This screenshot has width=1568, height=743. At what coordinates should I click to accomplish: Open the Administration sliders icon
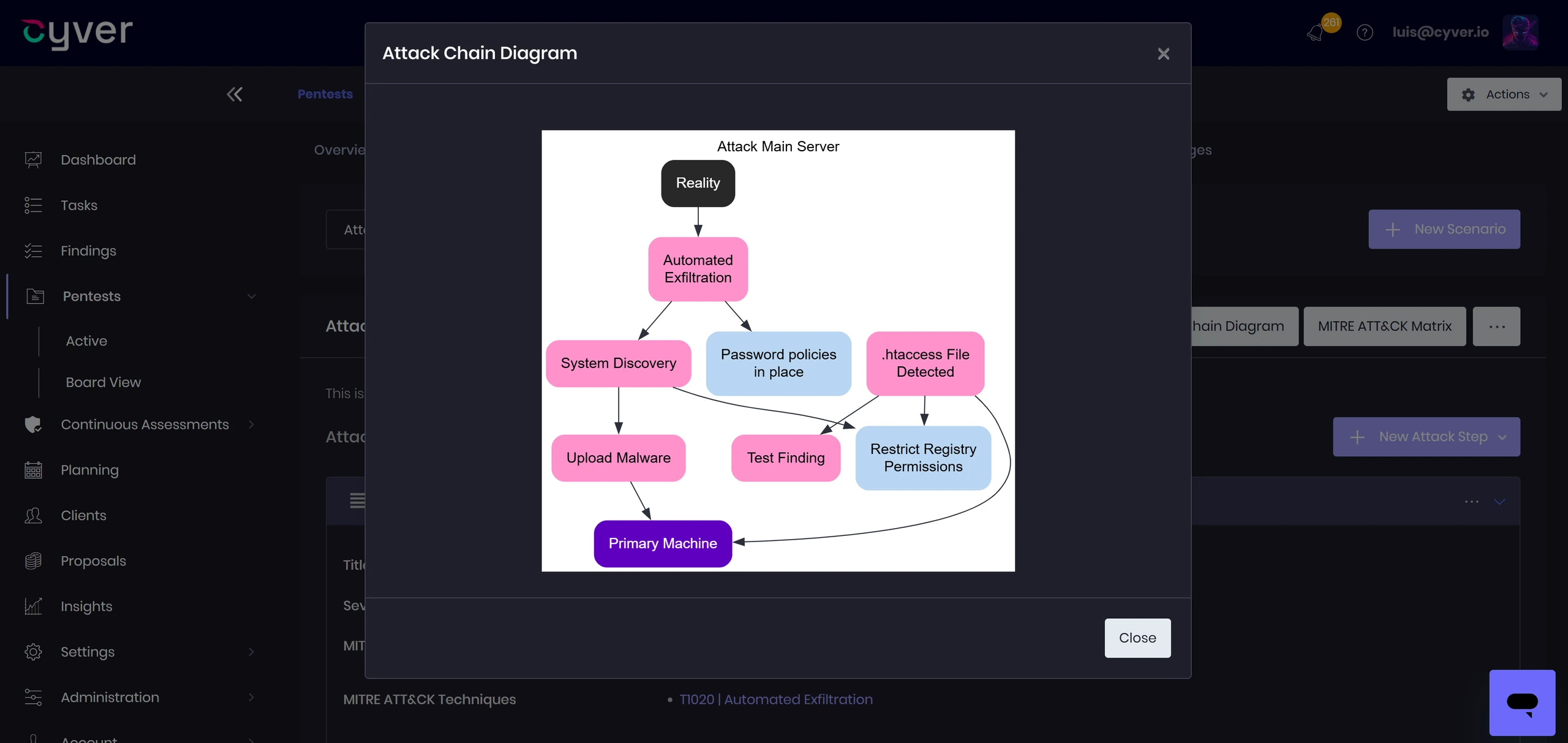(33, 697)
